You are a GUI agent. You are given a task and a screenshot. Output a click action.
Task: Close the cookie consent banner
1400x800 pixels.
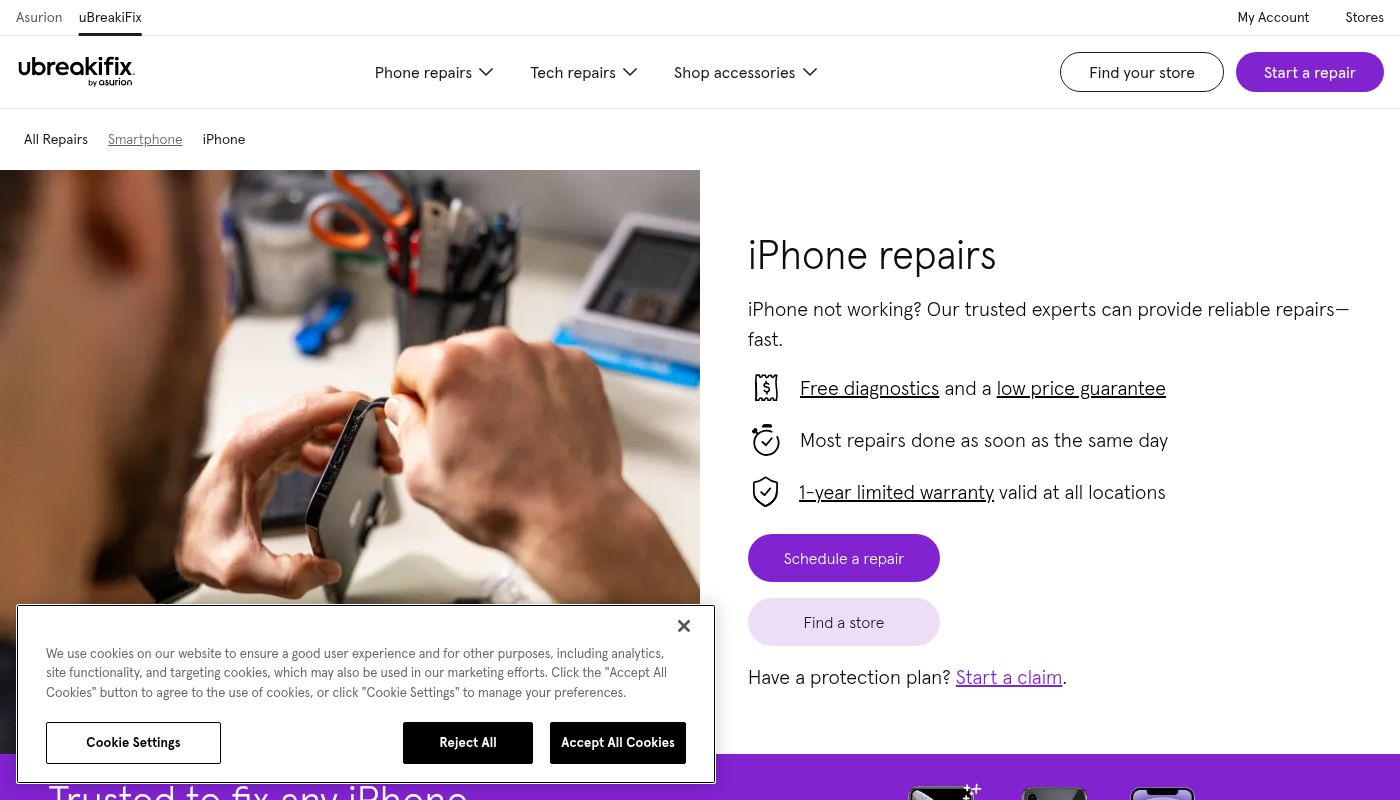(684, 626)
